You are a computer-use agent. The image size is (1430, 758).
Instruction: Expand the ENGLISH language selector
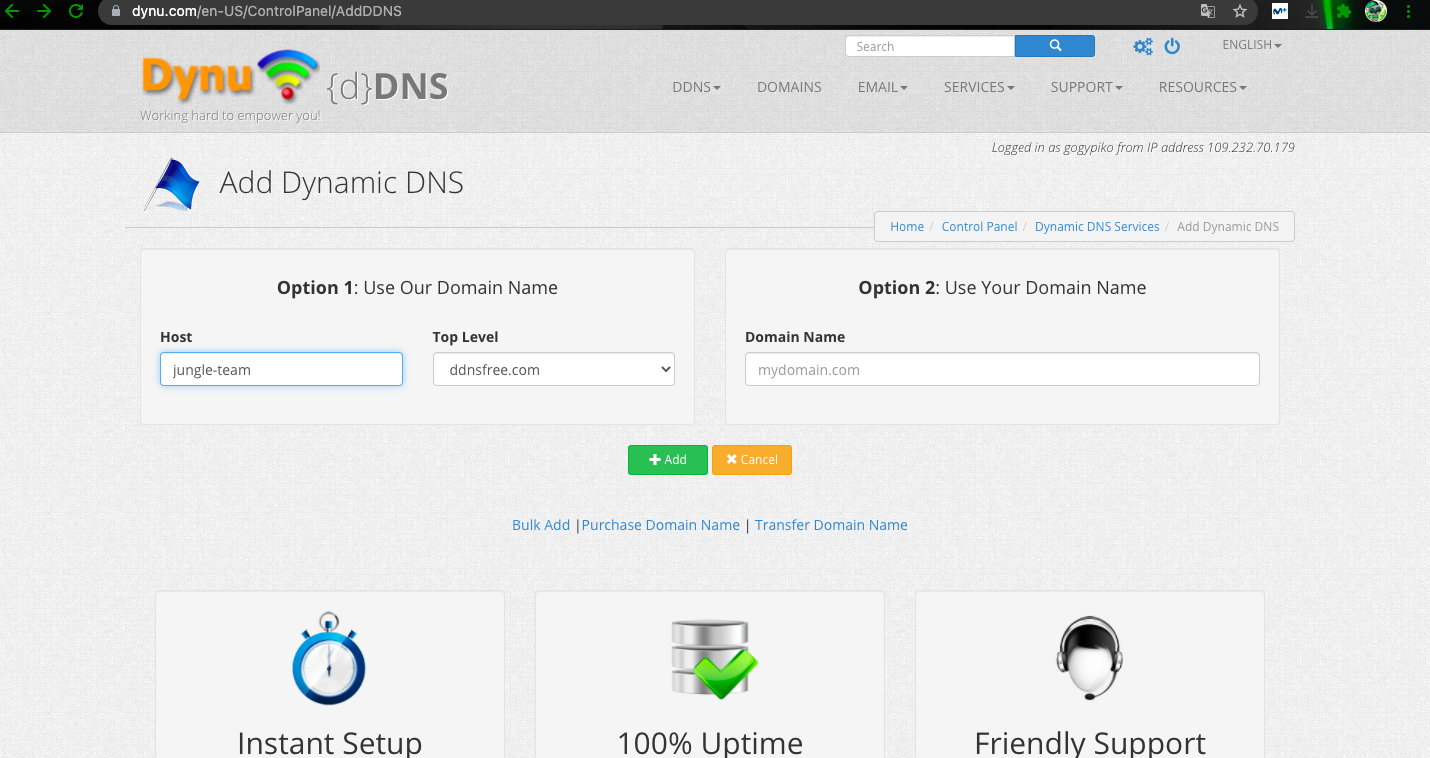coord(1251,45)
